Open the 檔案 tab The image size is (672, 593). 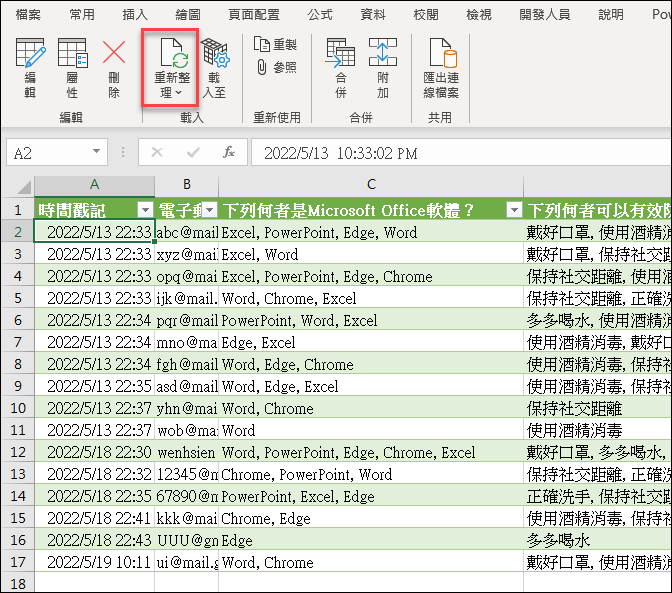click(x=28, y=15)
